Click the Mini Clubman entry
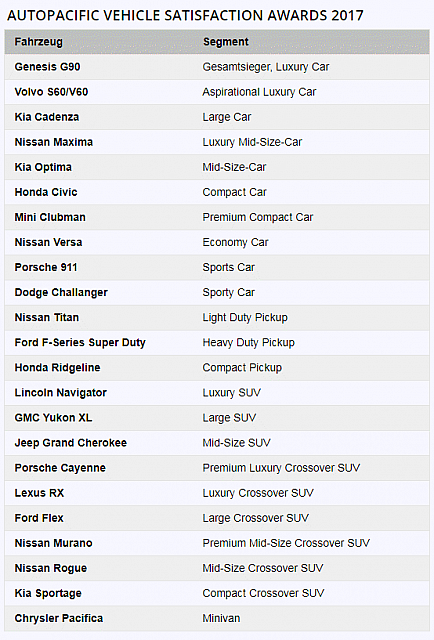434x640 pixels. pos(50,217)
